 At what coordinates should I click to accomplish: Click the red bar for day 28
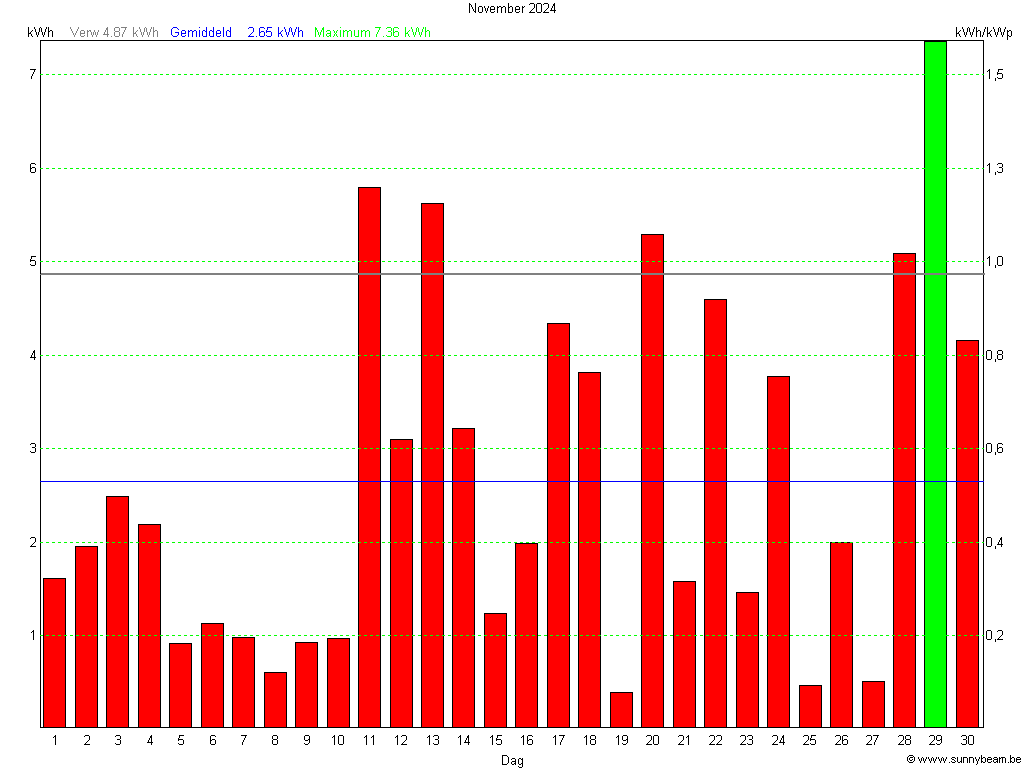[x=904, y=490]
